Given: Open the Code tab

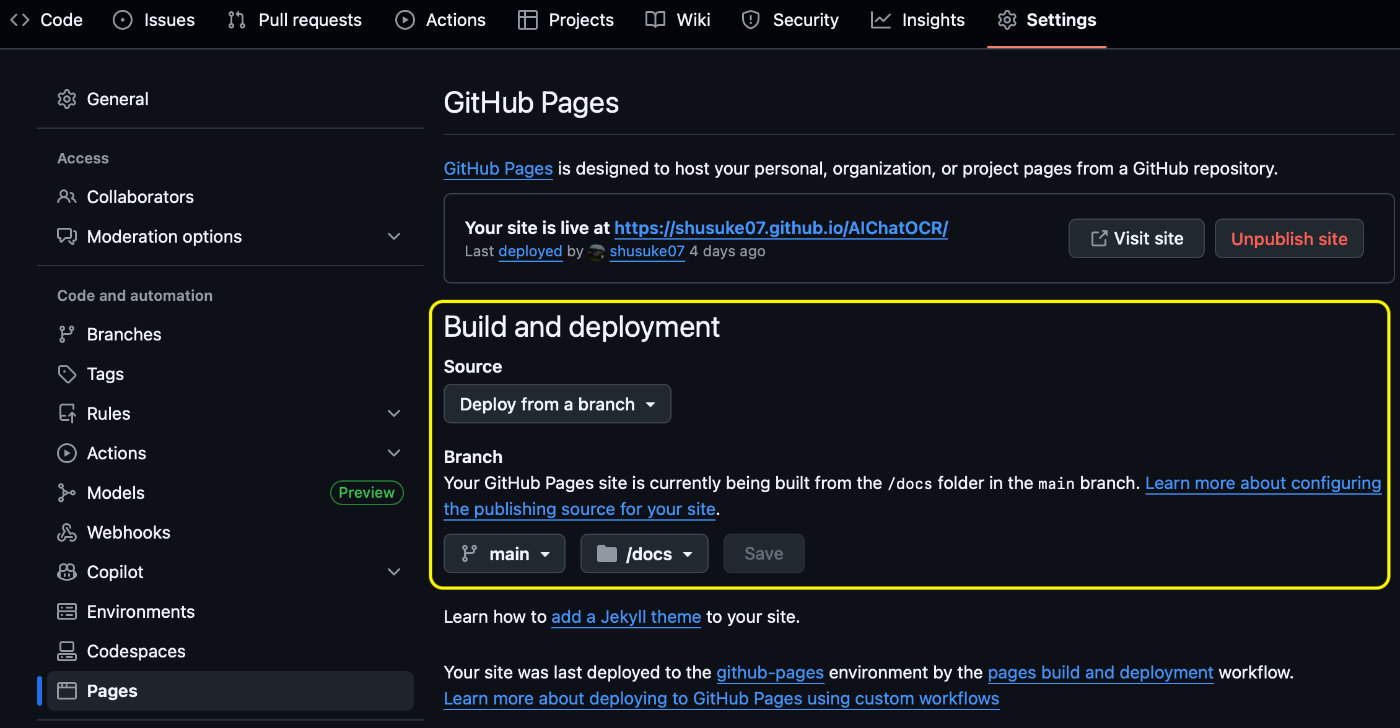Looking at the screenshot, I should click(x=46, y=20).
